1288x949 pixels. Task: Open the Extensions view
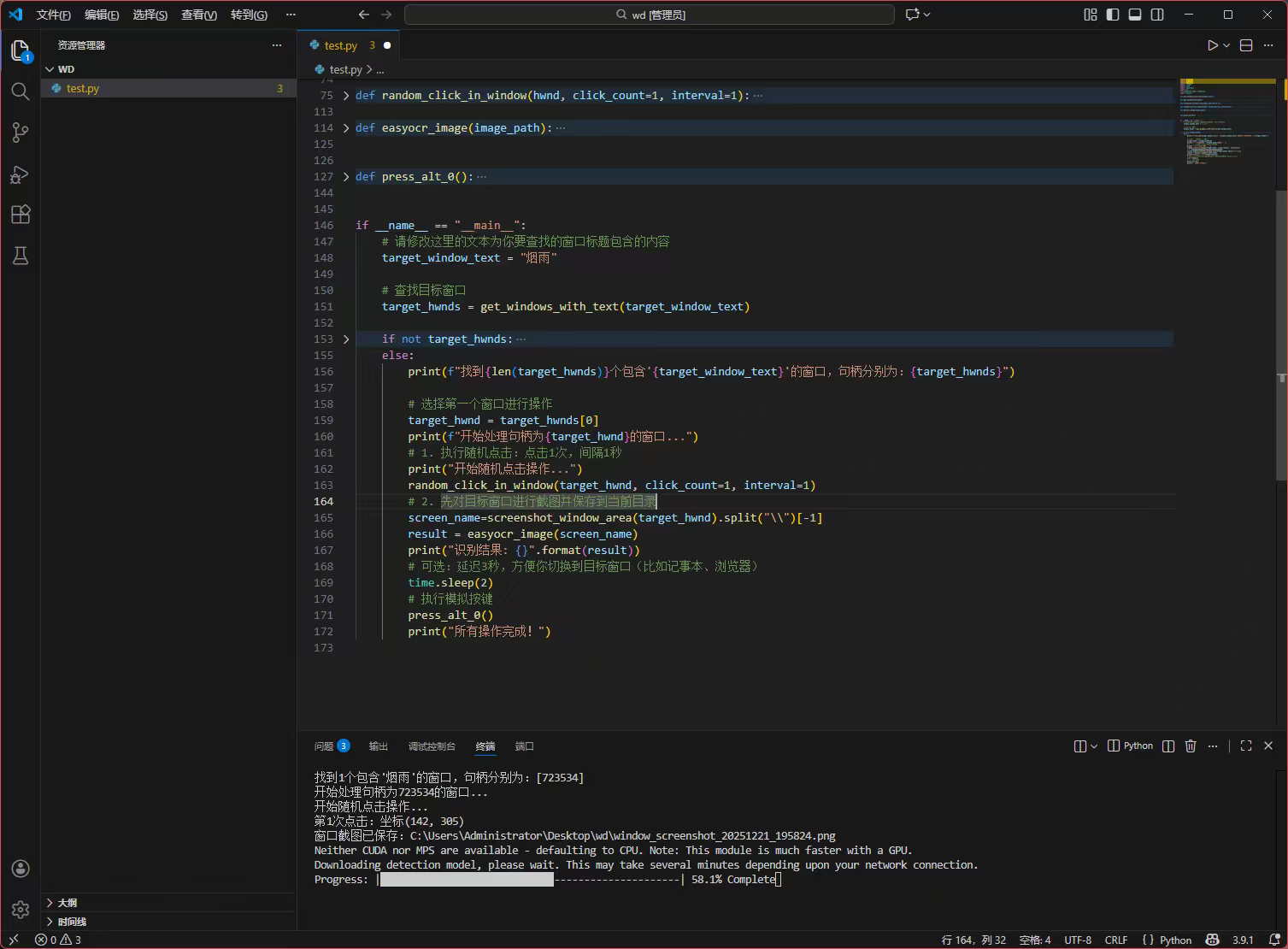point(21,215)
